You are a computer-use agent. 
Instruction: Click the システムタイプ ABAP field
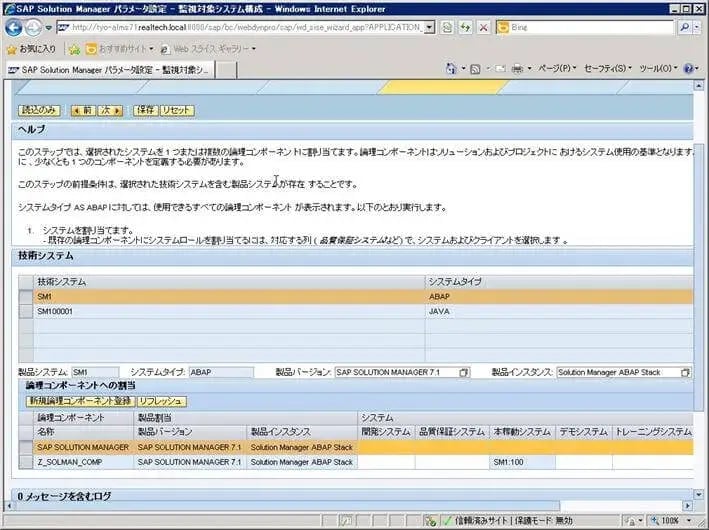(x=221, y=372)
